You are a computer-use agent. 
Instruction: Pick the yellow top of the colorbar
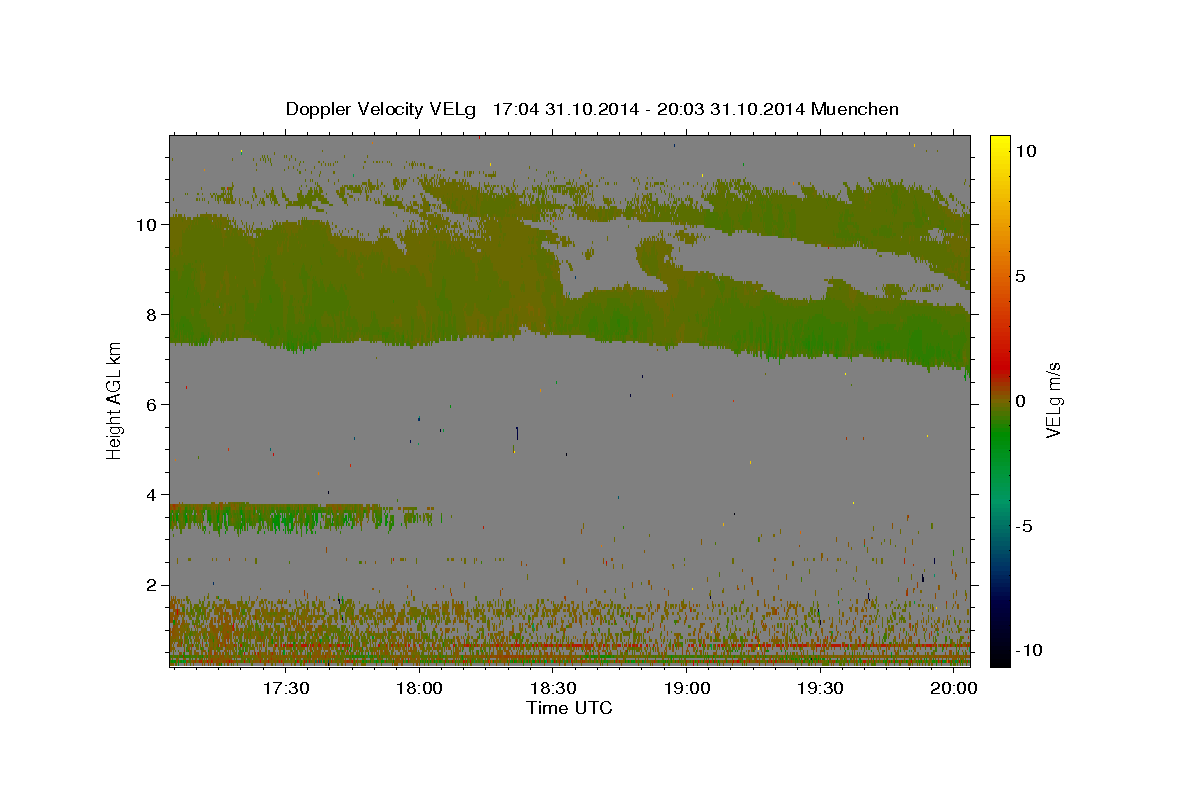click(x=1000, y=143)
